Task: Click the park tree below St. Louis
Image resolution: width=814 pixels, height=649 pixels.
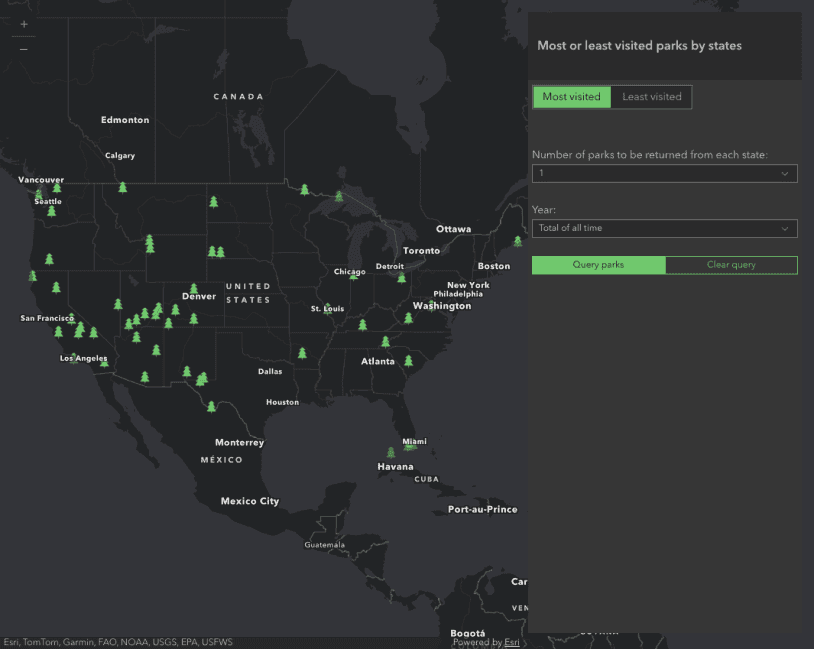Action: pyautogui.click(x=362, y=324)
